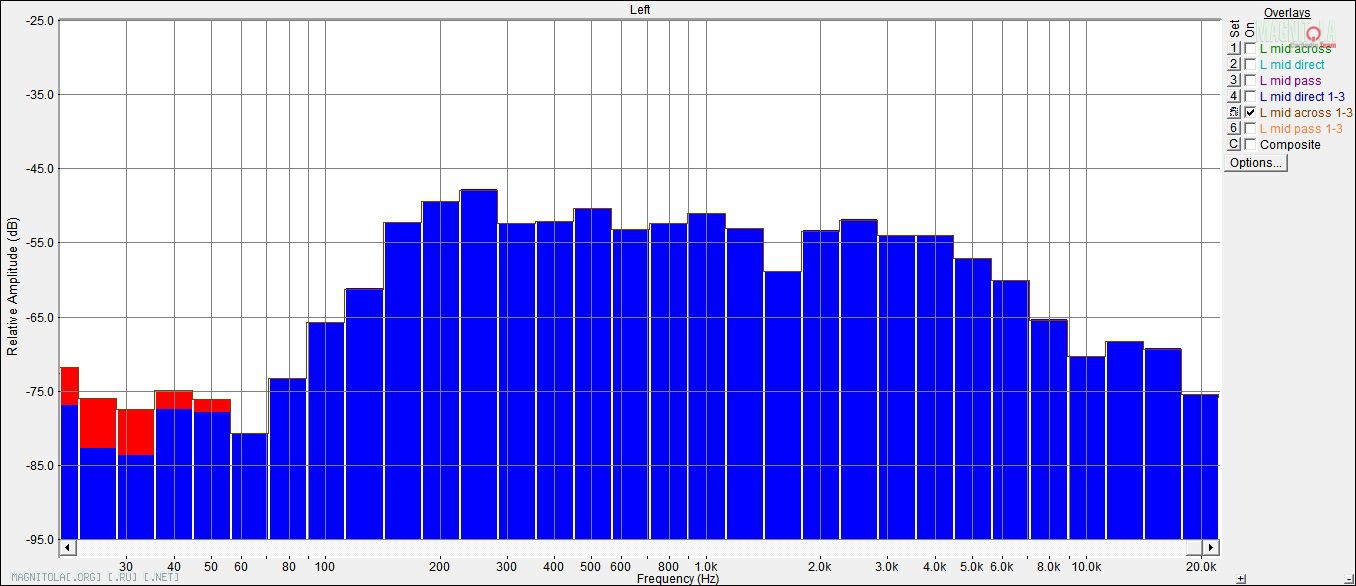Click the -65.0 amplitude axis value

click(x=41, y=317)
